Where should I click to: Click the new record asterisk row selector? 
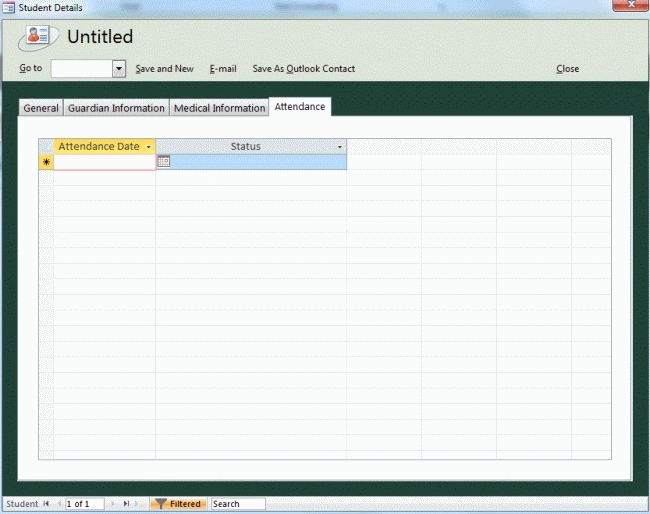(x=46, y=162)
